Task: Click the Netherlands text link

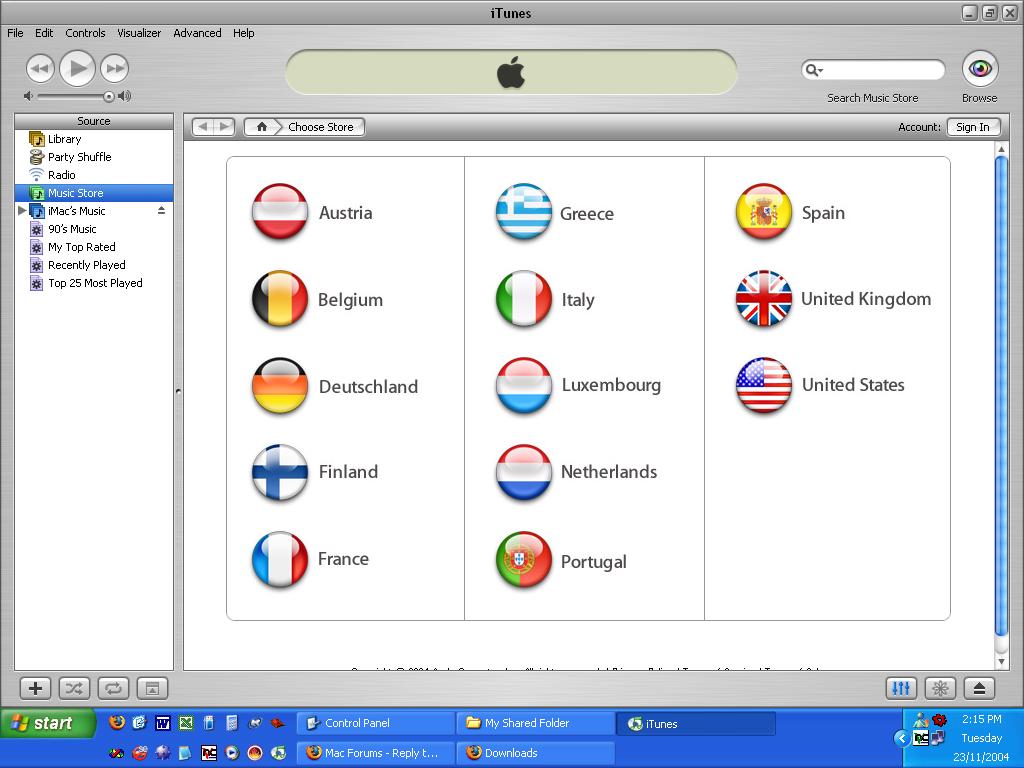Action: (609, 472)
